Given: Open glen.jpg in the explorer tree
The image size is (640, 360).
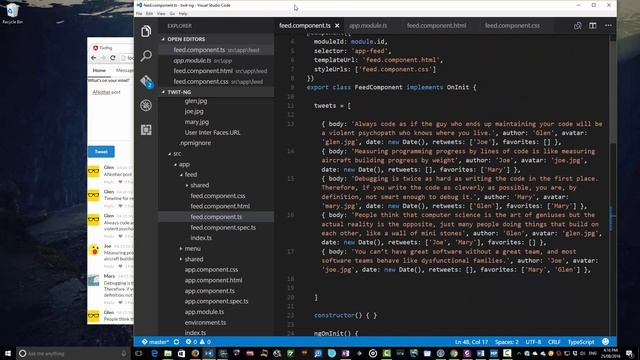Looking at the screenshot, I should click(x=196, y=101).
